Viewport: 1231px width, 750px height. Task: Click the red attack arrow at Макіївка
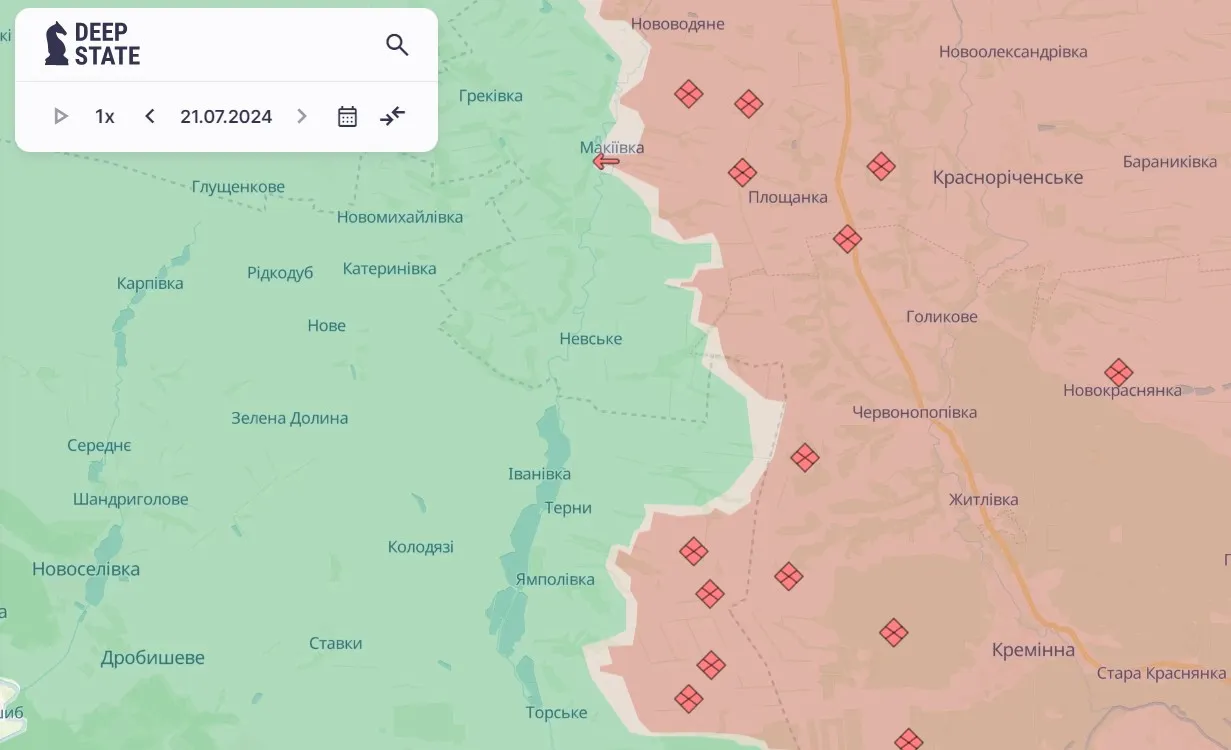[x=605, y=161]
